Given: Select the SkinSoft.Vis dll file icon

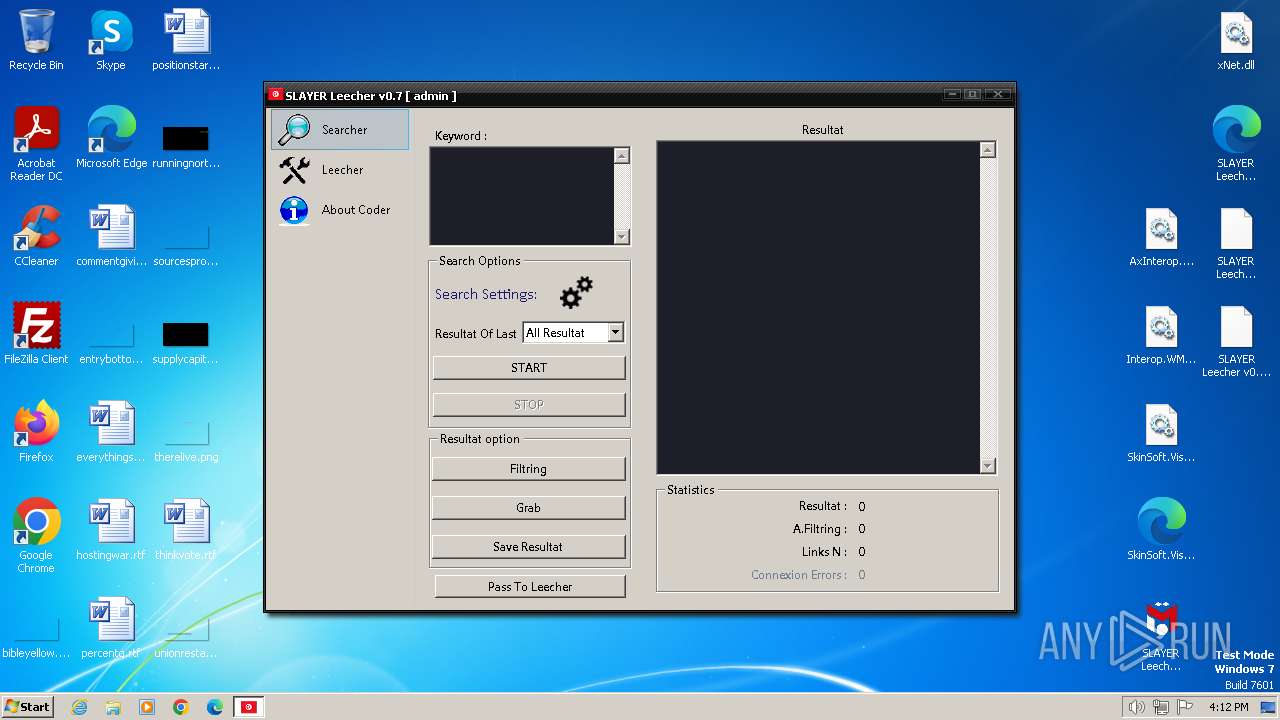Looking at the screenshot, I should click(1161, 432).
